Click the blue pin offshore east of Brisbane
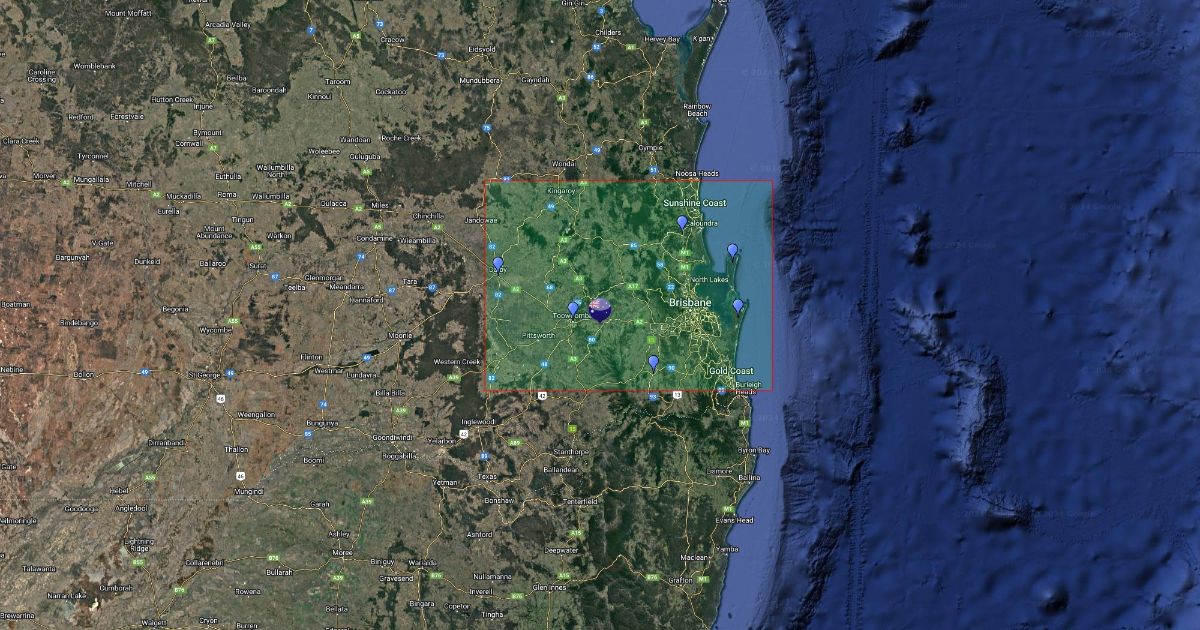 point(738,306)
